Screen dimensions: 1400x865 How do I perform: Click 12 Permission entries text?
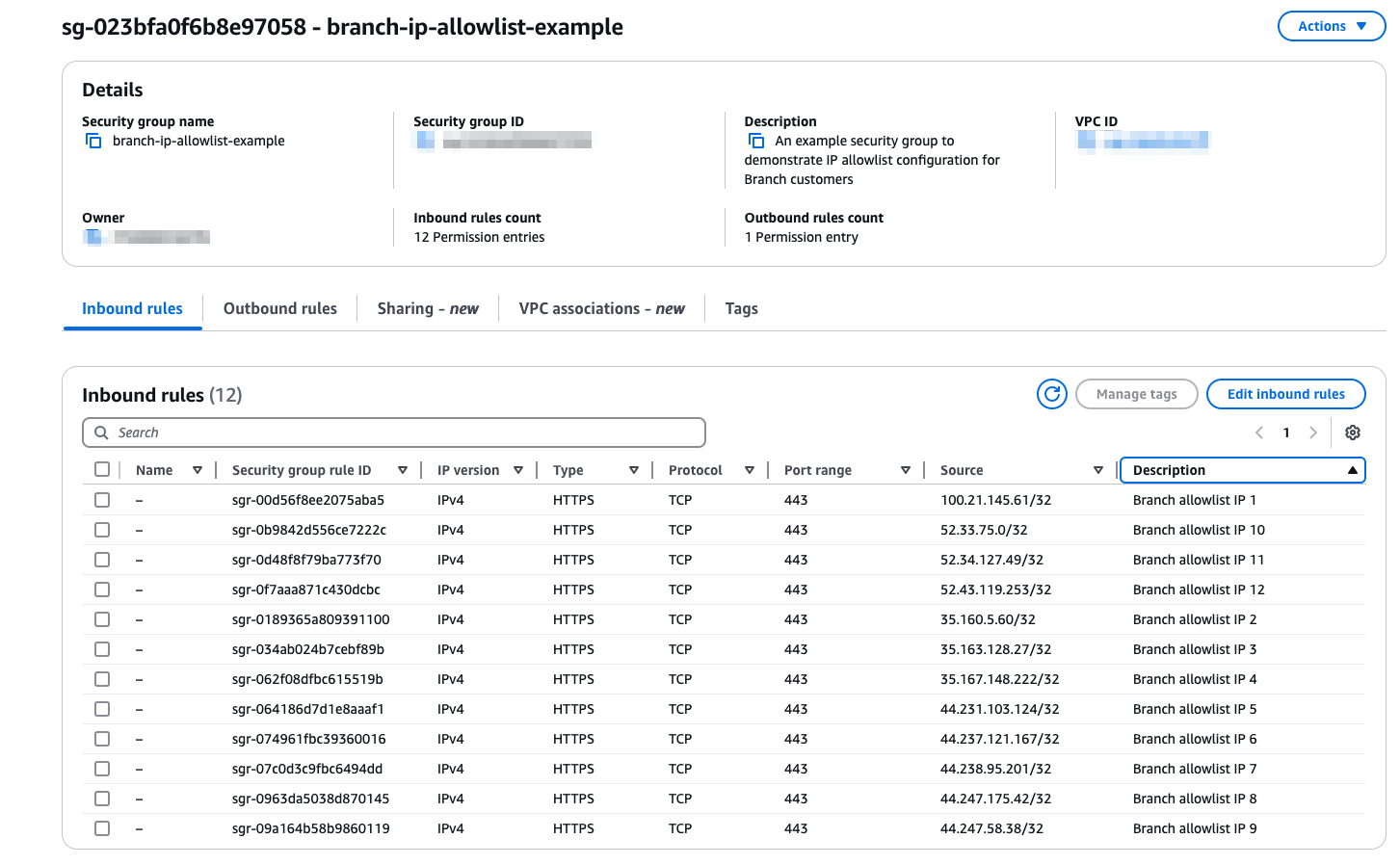point(479,237)
